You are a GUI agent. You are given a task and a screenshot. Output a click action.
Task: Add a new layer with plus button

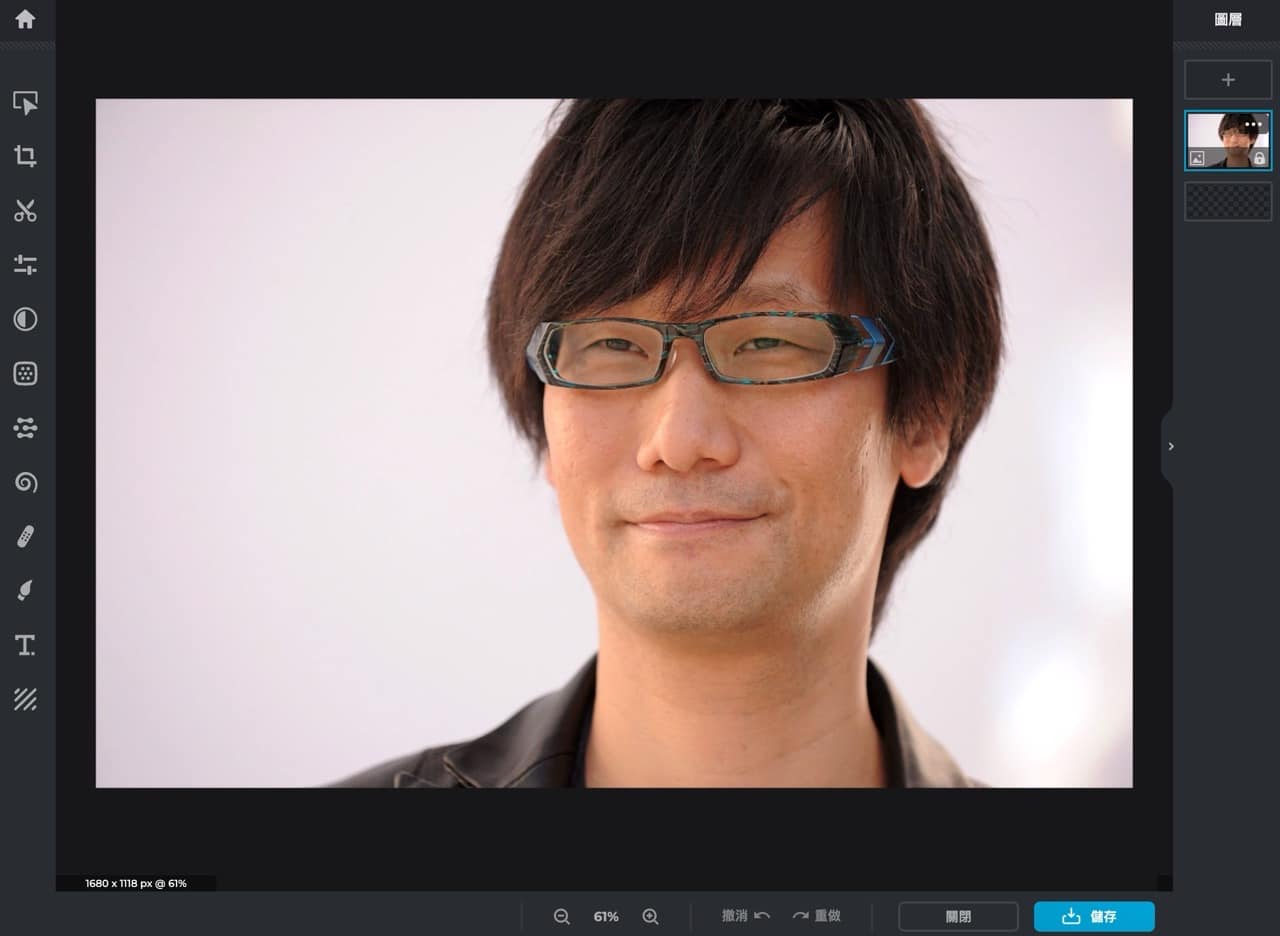click(1228, 80)
